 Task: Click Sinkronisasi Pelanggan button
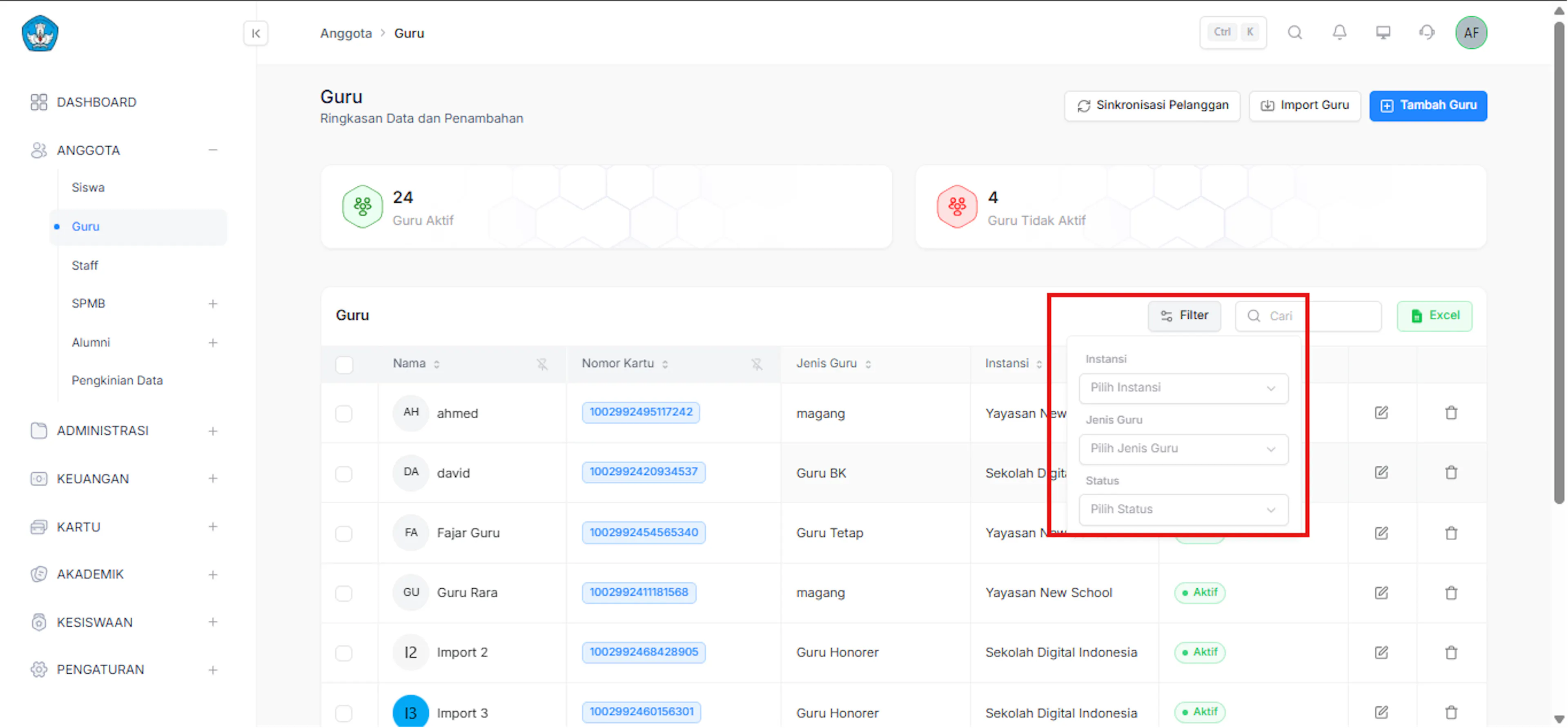[1151, 106]
